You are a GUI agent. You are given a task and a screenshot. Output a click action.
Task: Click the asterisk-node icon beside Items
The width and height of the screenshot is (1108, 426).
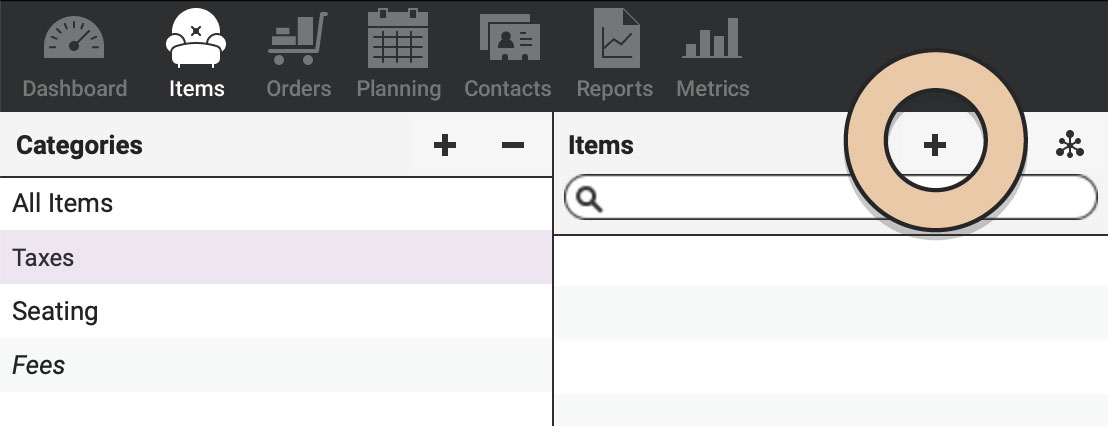[1070, 144]
